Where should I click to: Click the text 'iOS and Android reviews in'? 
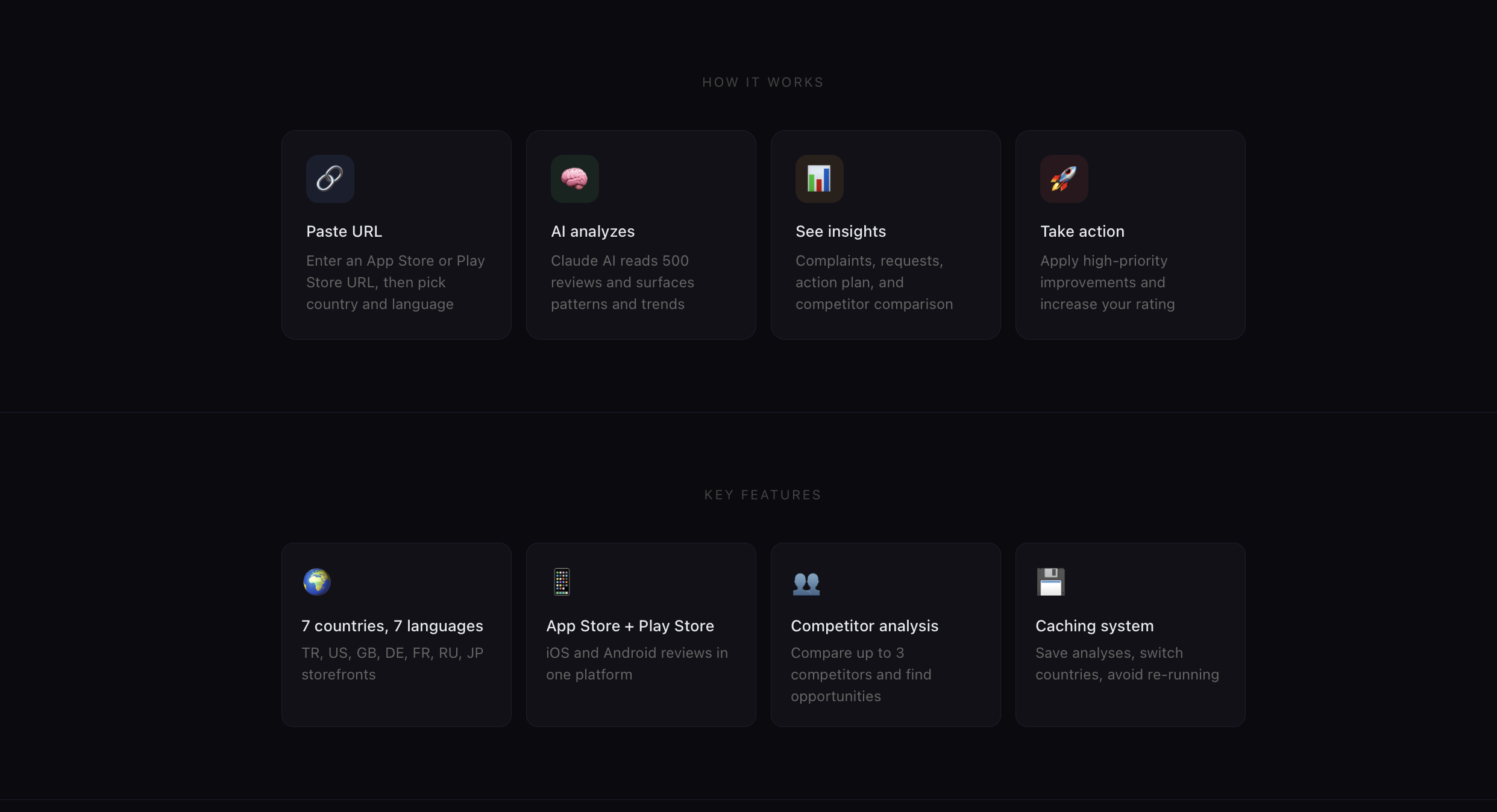pyautogui.click(x=637, y=653)
